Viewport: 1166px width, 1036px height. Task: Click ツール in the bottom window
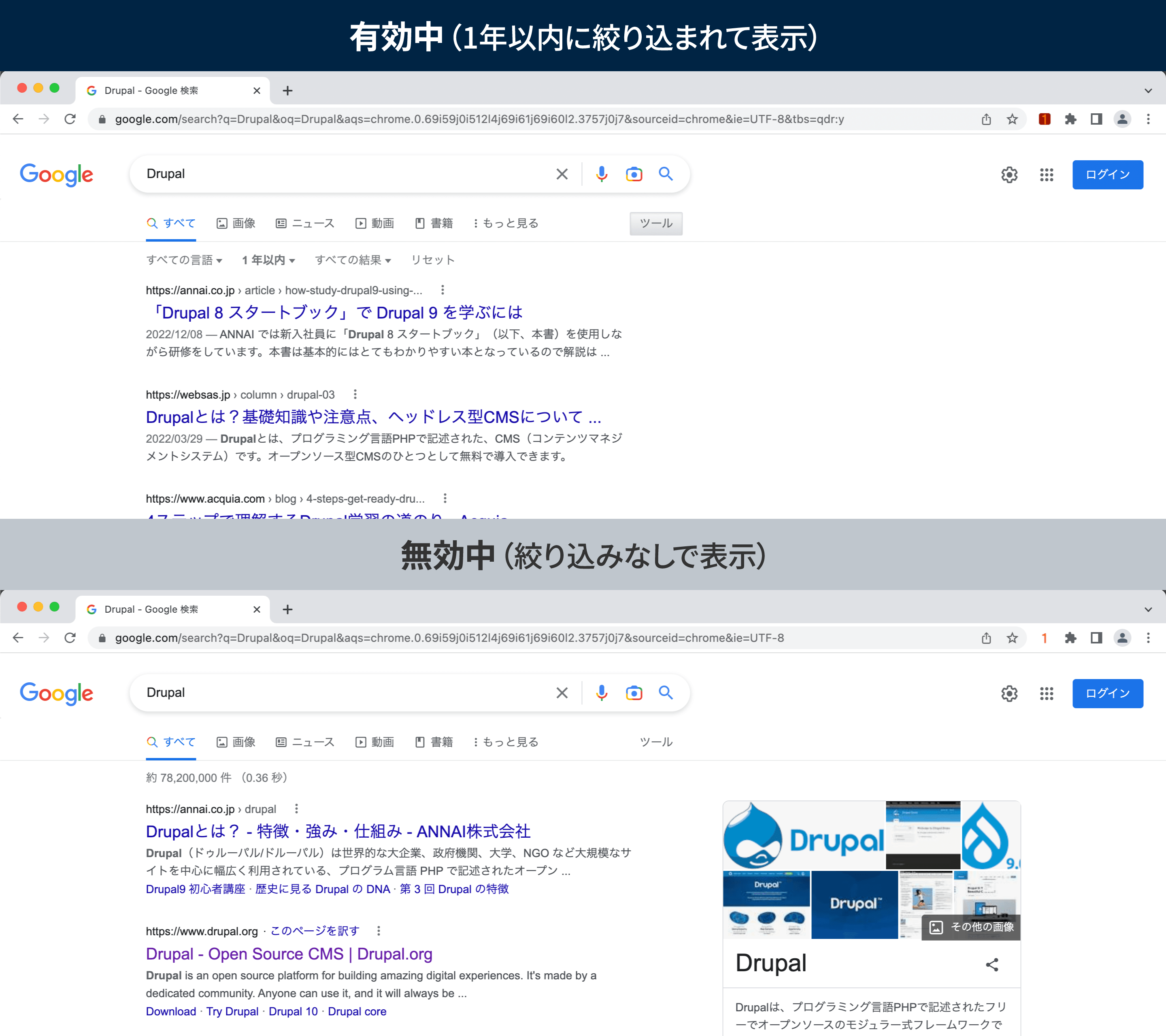(656, 742)
